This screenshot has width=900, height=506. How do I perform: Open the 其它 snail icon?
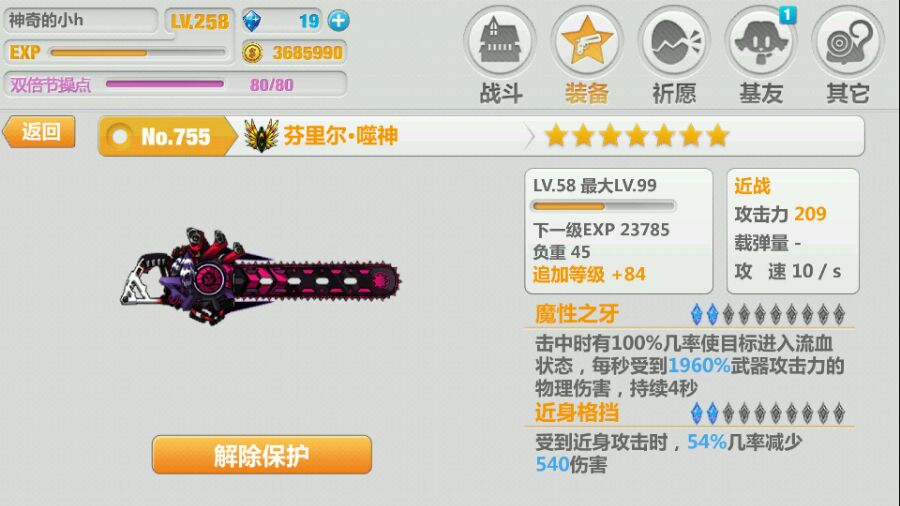pyautogui.click(x=848, y=41)
